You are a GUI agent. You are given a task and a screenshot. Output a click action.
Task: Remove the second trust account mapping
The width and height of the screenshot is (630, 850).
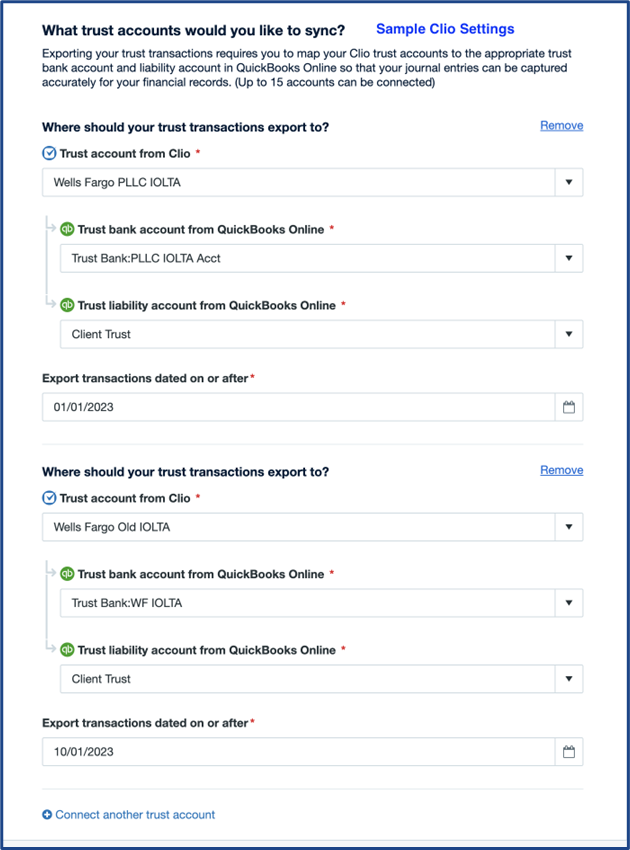pos(561,470)
